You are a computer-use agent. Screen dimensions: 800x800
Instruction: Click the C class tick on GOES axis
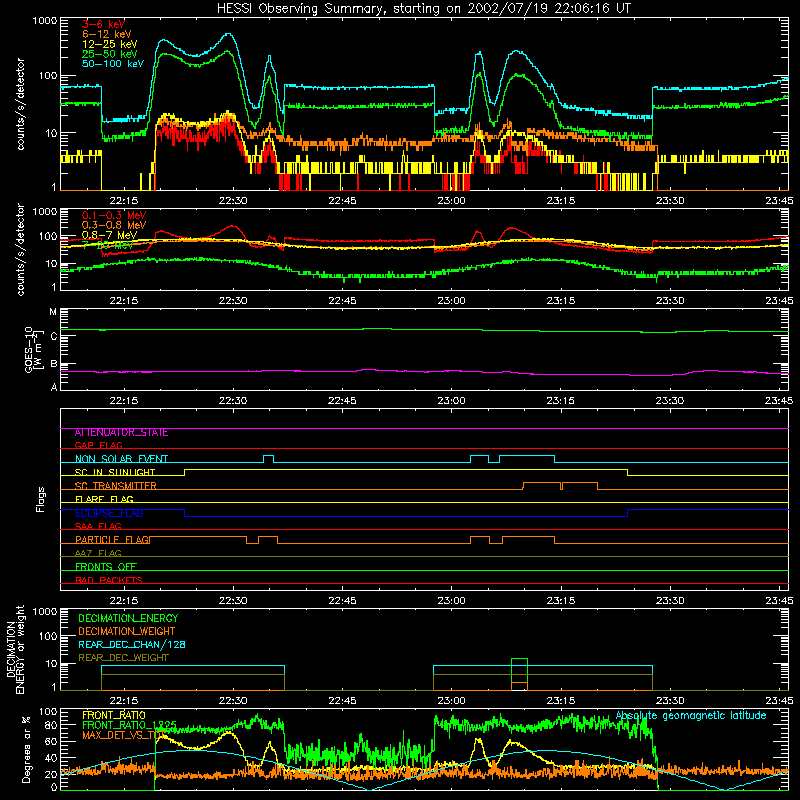pos(53,337)
